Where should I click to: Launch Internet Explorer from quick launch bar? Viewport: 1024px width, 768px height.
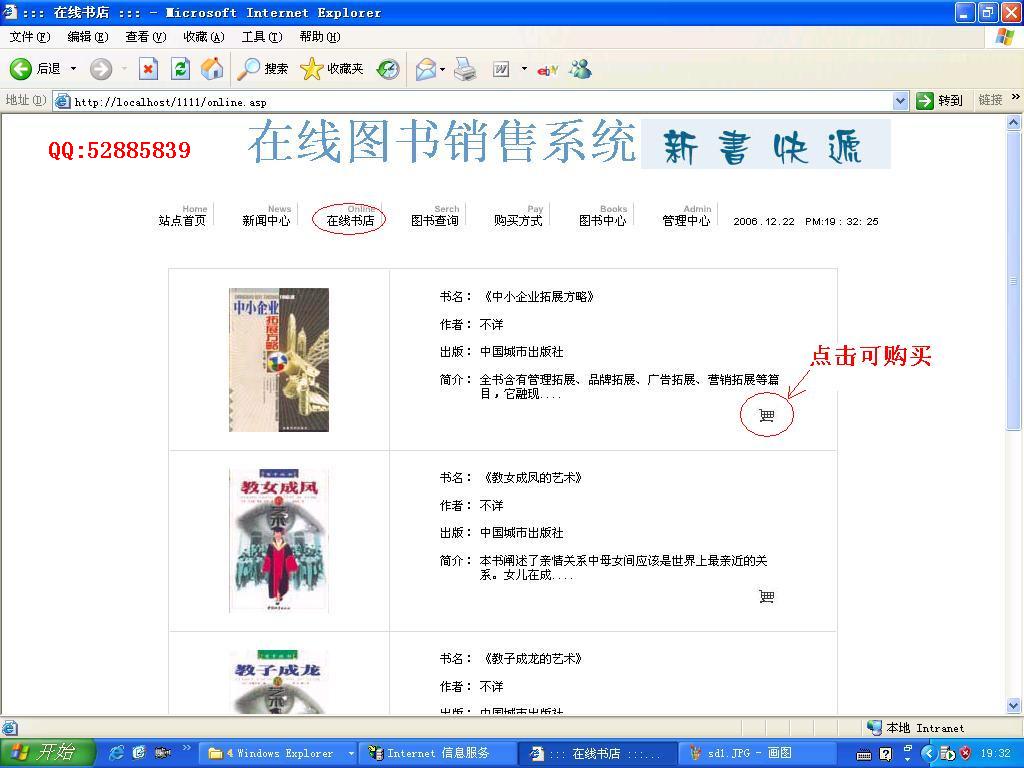(116, 753)
